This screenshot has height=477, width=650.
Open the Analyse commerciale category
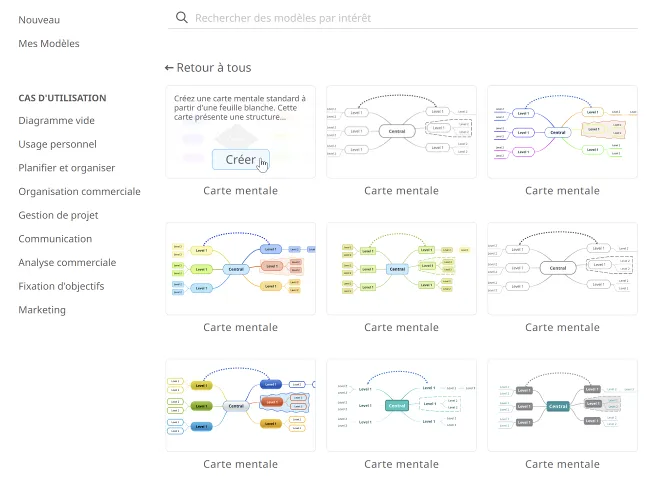pos(67,263)
